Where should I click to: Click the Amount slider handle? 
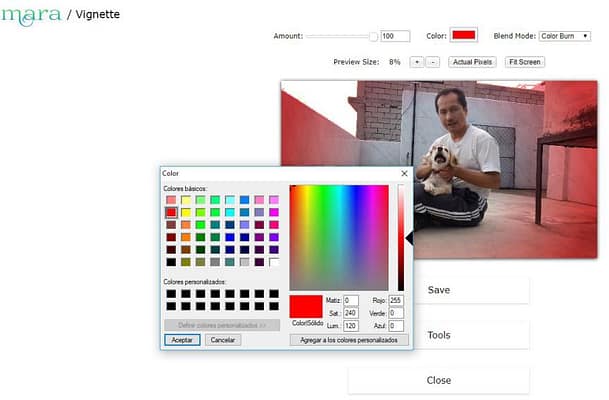[x=374, y=36]
